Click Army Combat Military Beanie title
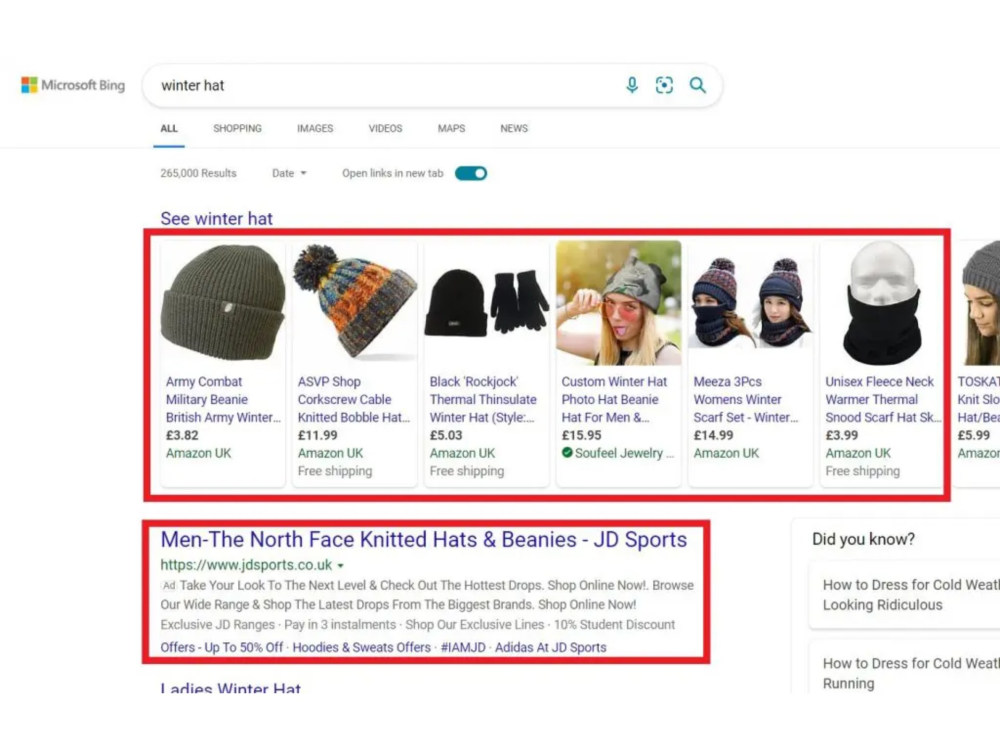 pyautogui.click(x=223, y=399)
